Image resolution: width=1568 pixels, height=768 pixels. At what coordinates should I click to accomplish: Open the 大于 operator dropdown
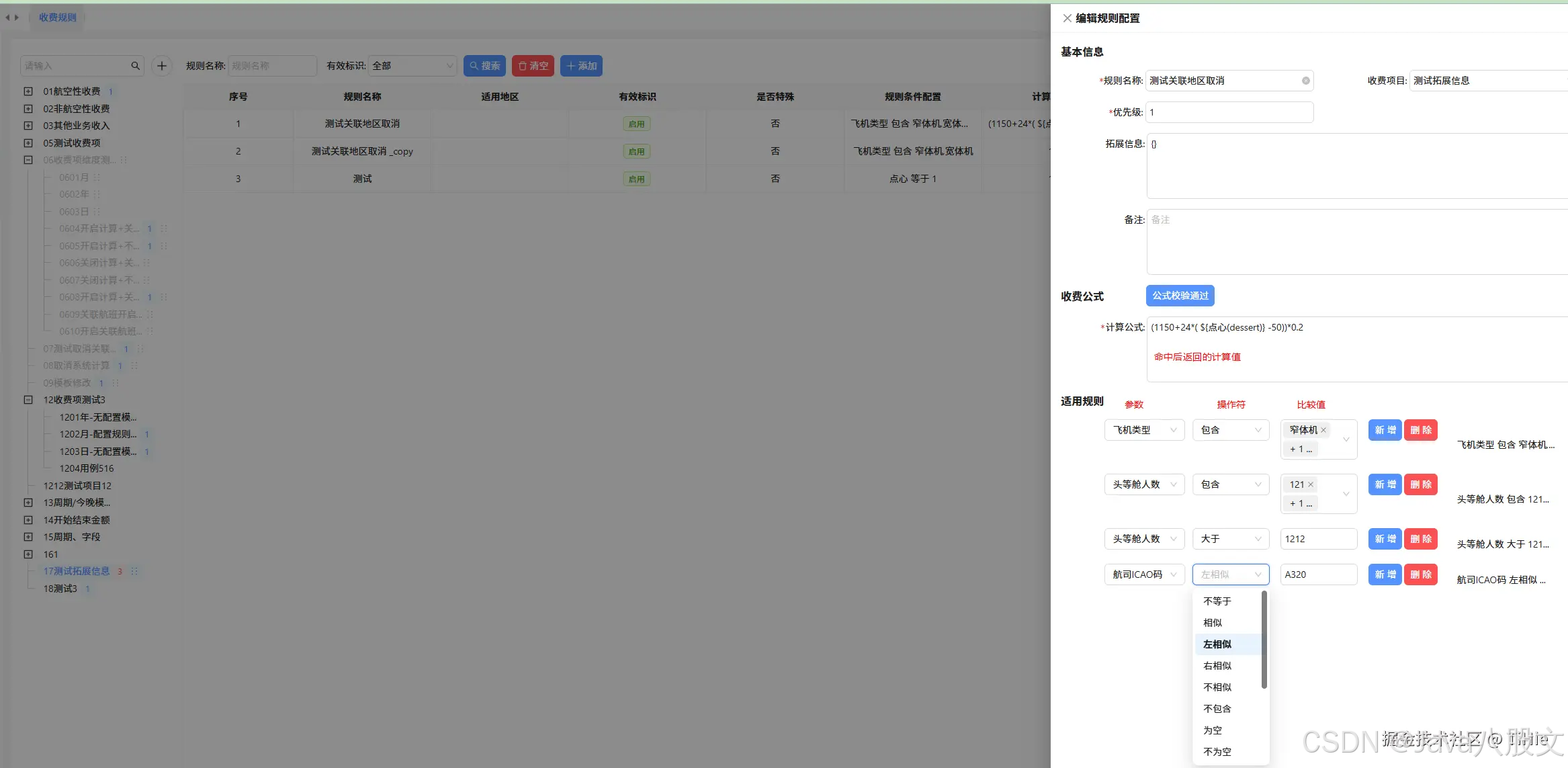(1230, 539)
